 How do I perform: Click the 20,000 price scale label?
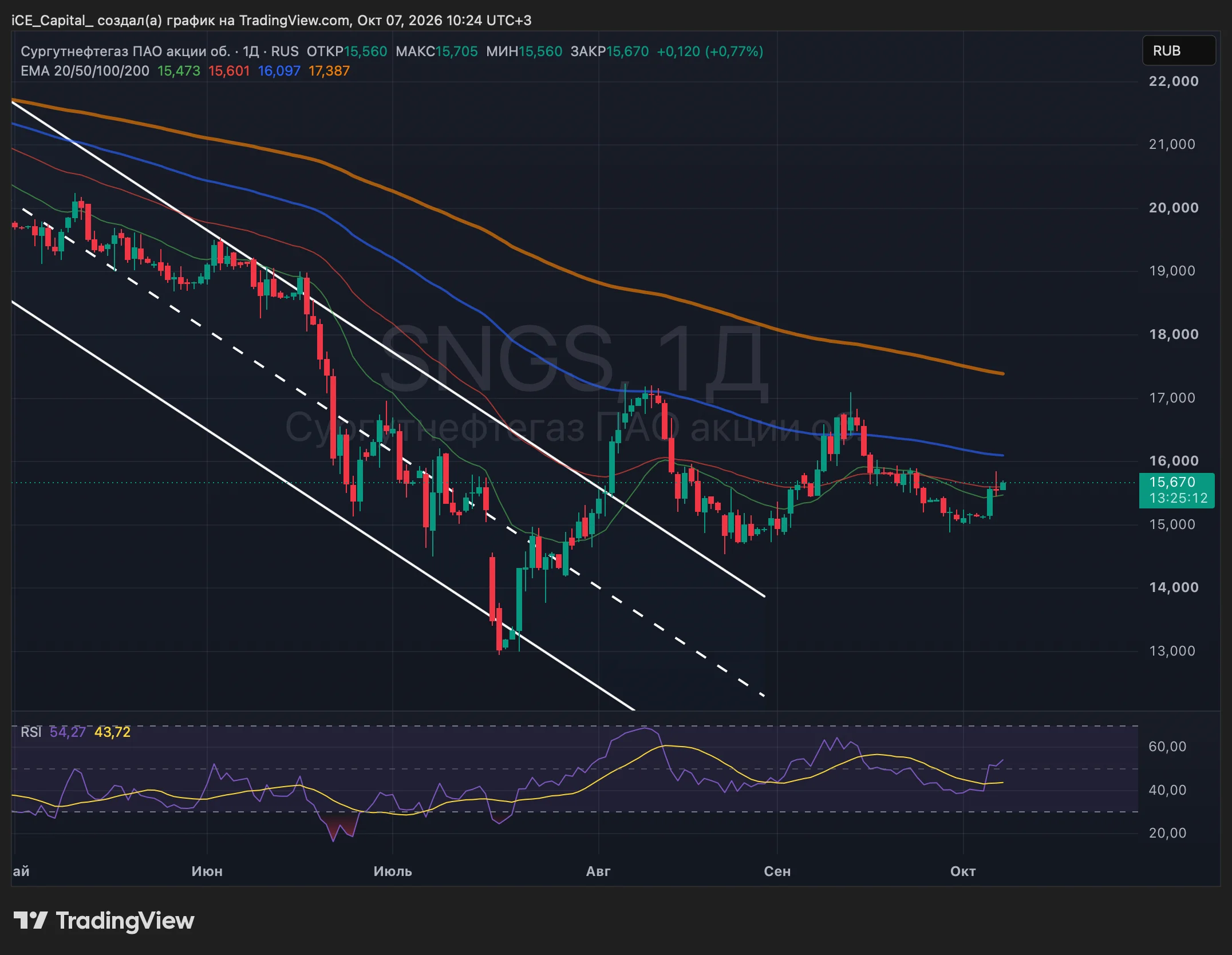pos(1174,208)
